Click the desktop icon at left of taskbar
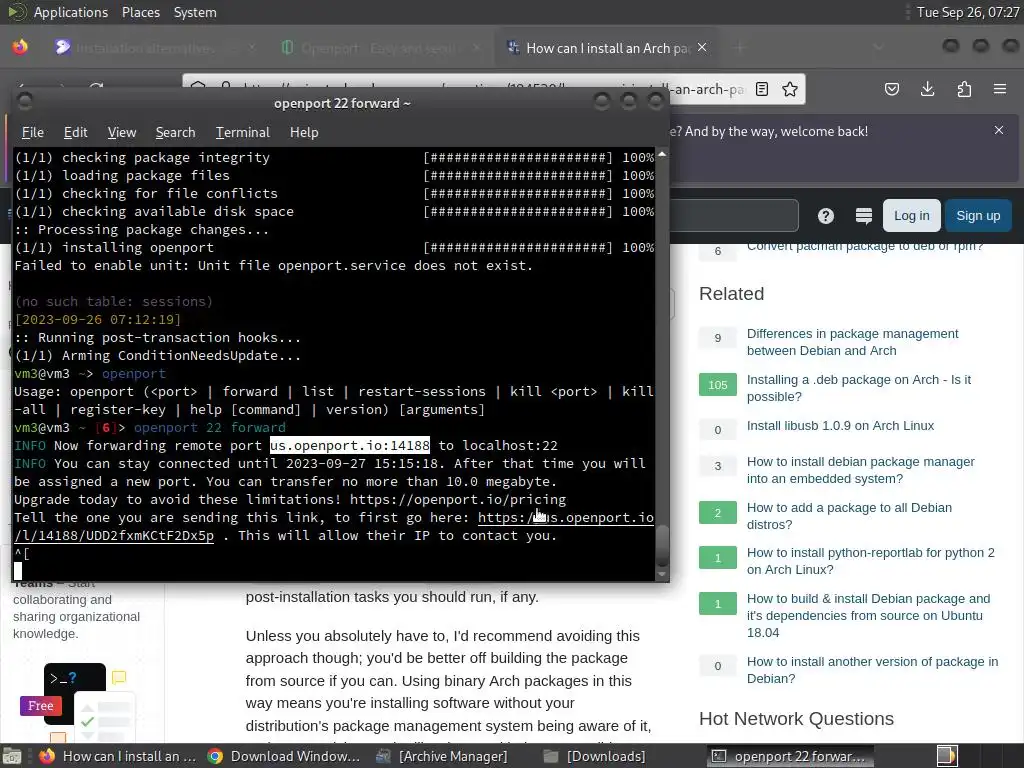Screen dimensions: 1024x768 pos(11,756)
